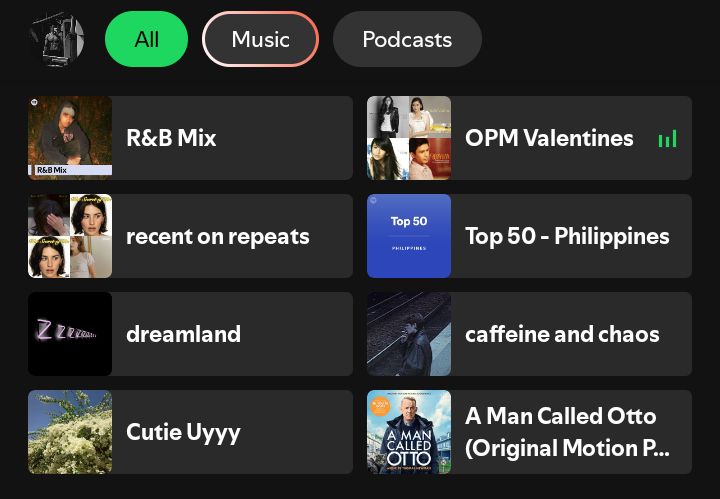Click the A Man Called Otto title

point(567,432)
